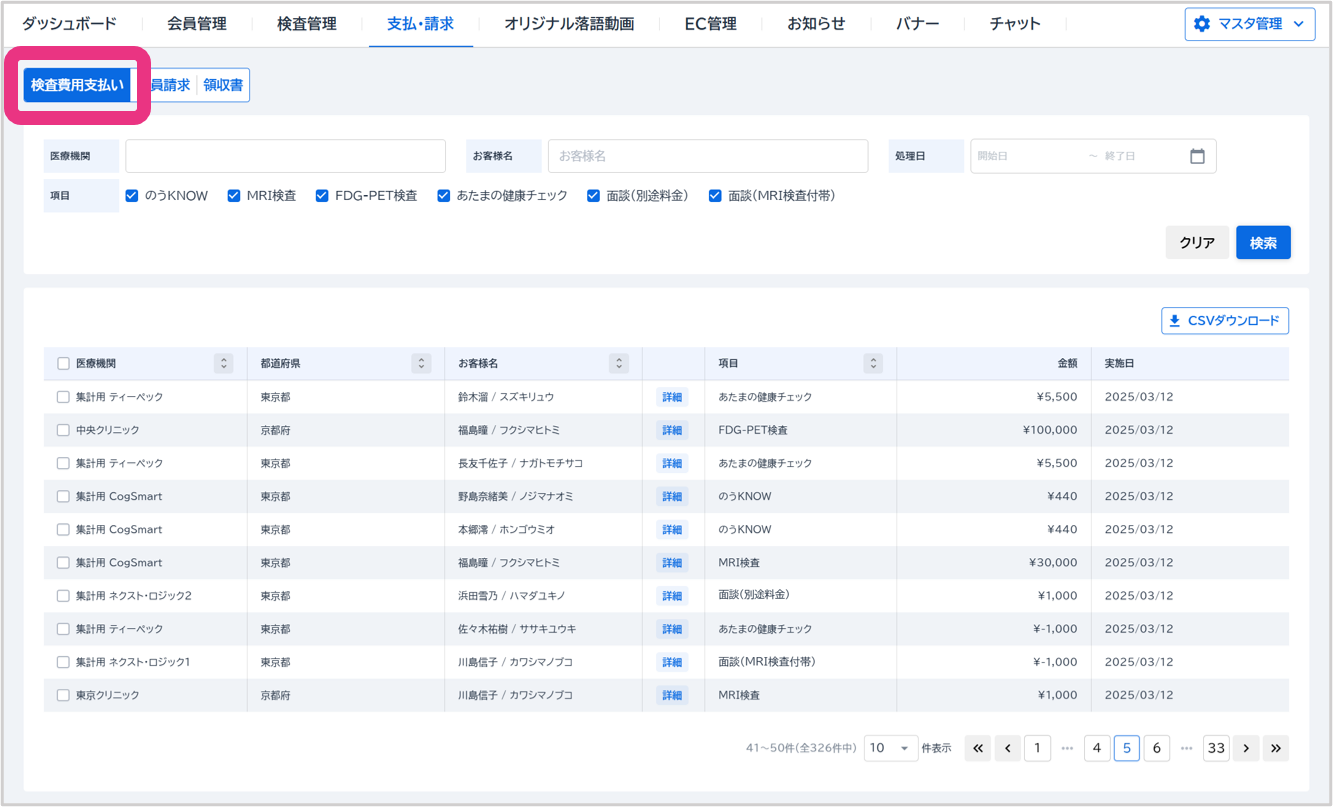Jump to the last page arrow
The image size is (1333, 807).
(x=1275, y=748)
